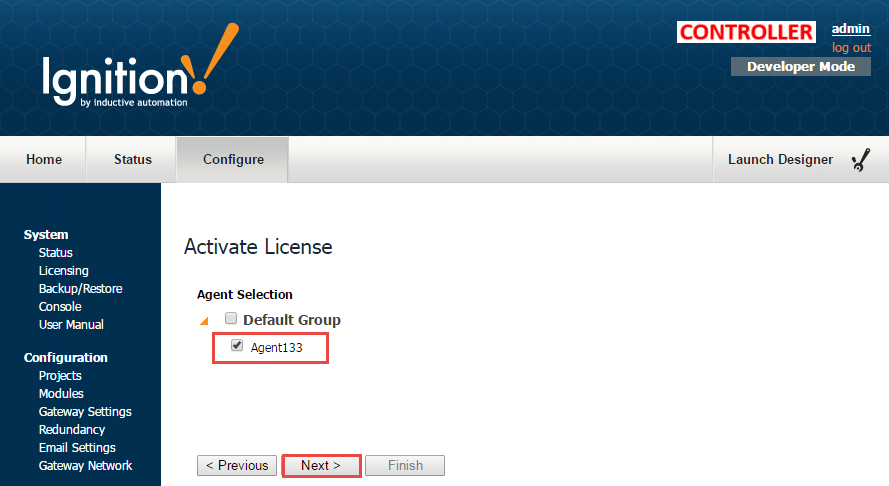Go to the Next step
Viewport: 889px width, 486px height.
pyautogui.click(x=321, y=466)
